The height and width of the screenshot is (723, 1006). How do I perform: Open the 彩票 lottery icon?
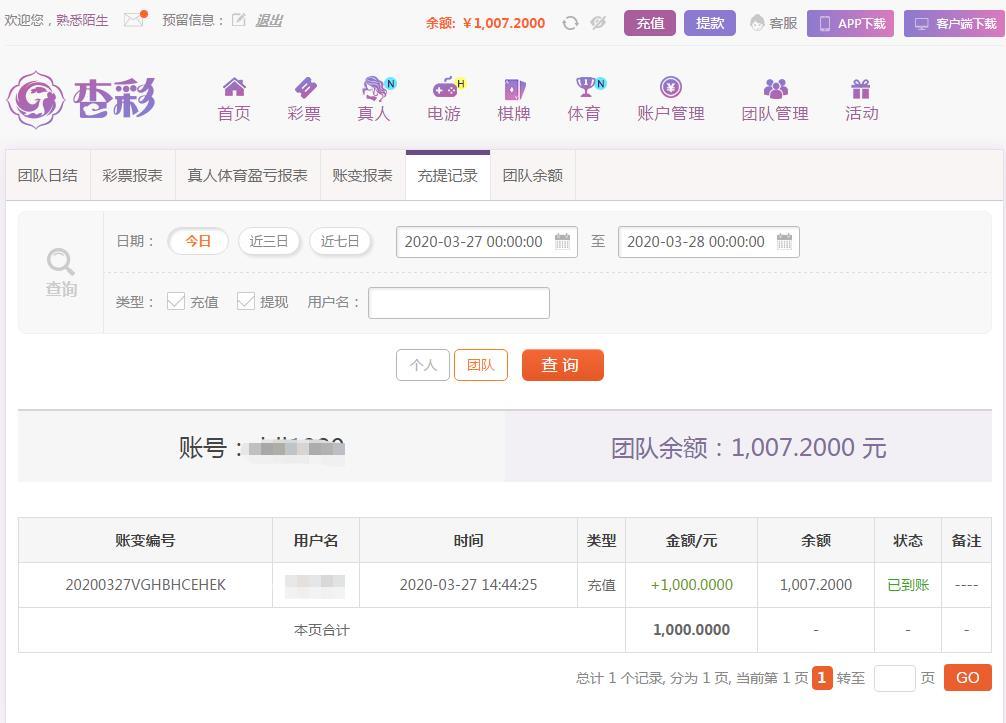click(304, 89)
